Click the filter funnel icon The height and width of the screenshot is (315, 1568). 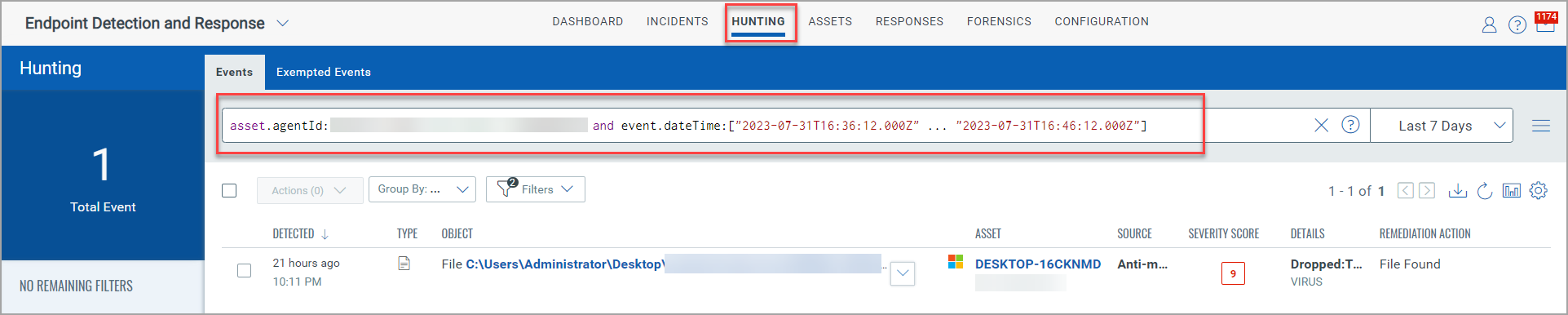(506, 189)
